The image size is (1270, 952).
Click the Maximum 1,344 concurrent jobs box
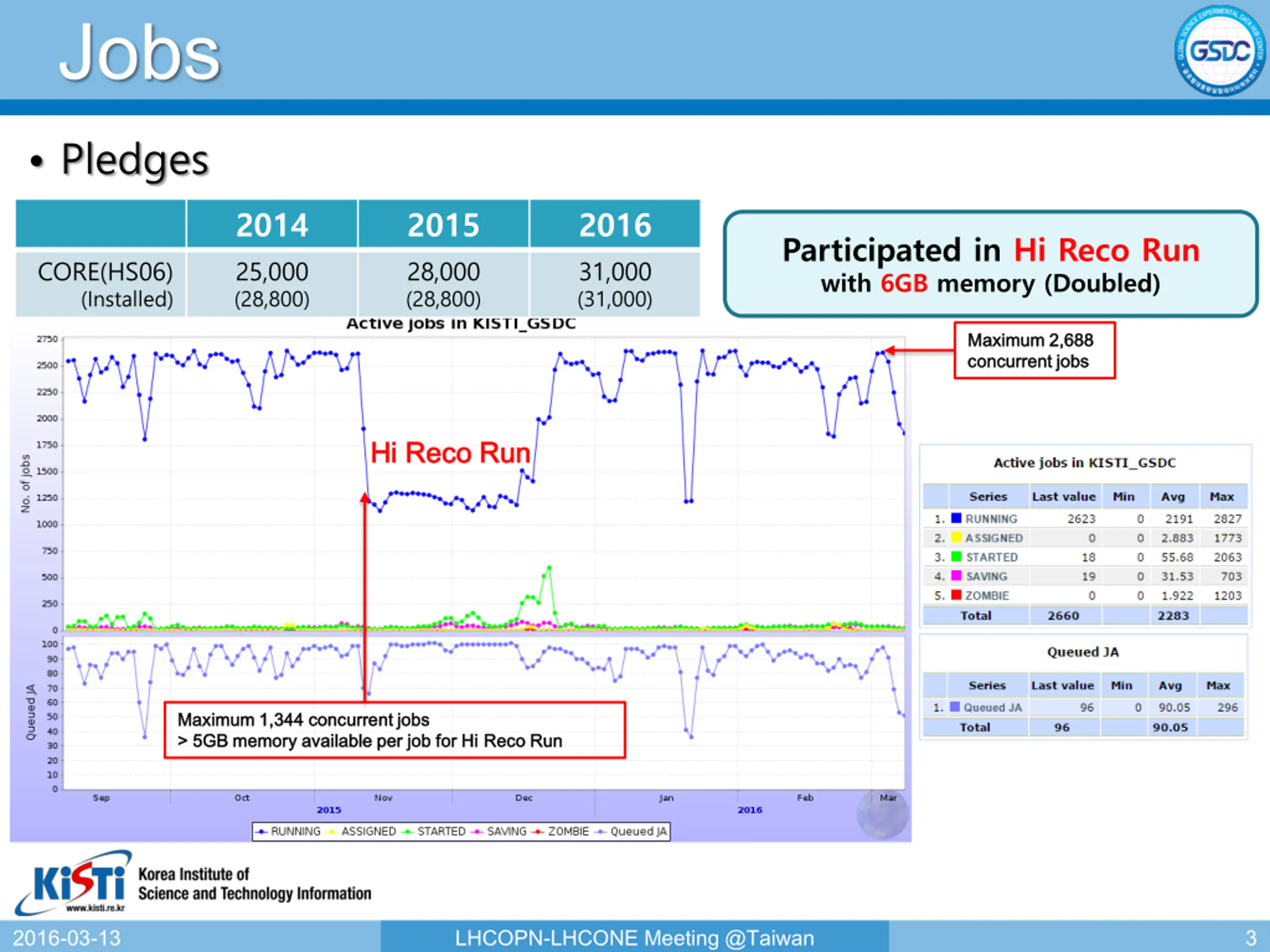pyautogui.click(x=394, y=730)
